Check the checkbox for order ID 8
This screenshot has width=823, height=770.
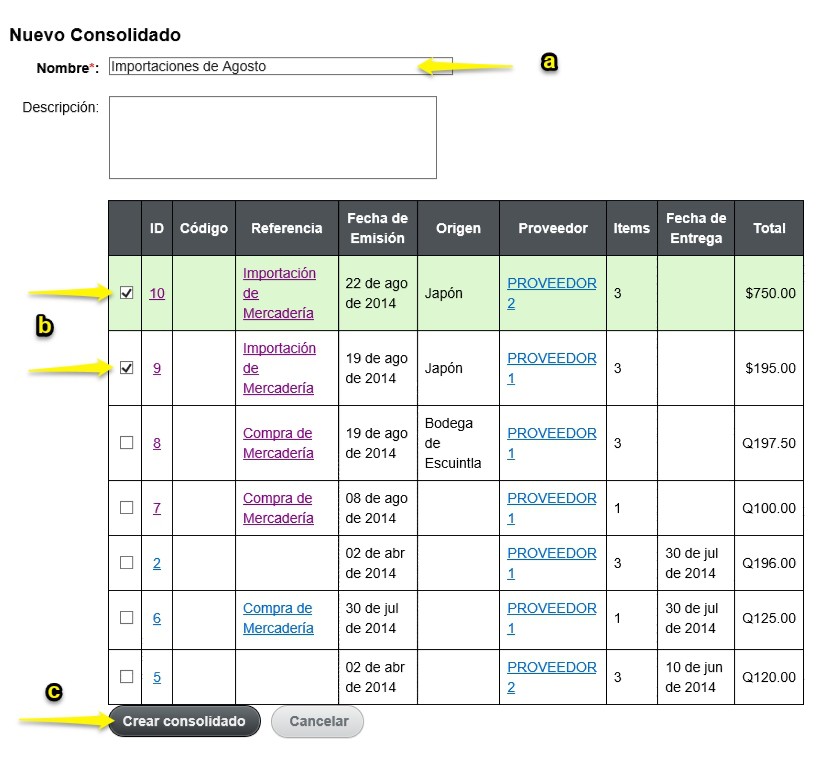coord(126,443)
